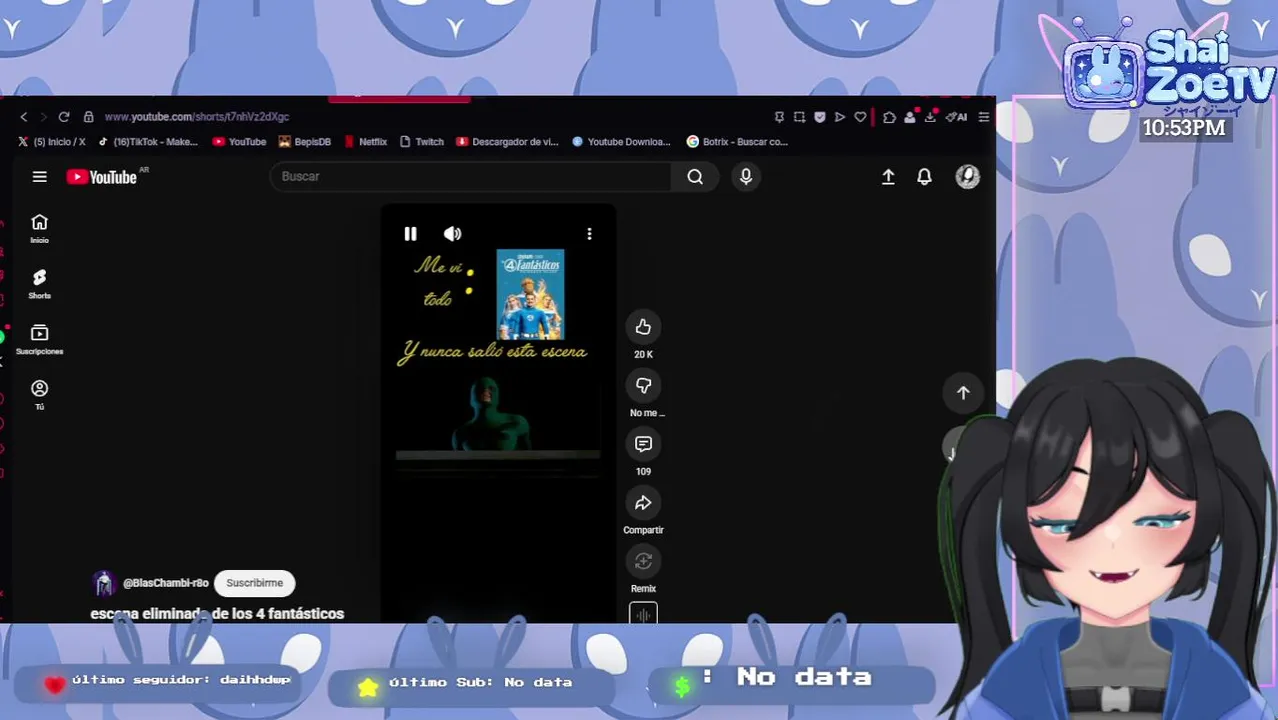Open the browser extensions puzzle icon
This screenshot has width=1278, height=720.
tap(889, 117)
